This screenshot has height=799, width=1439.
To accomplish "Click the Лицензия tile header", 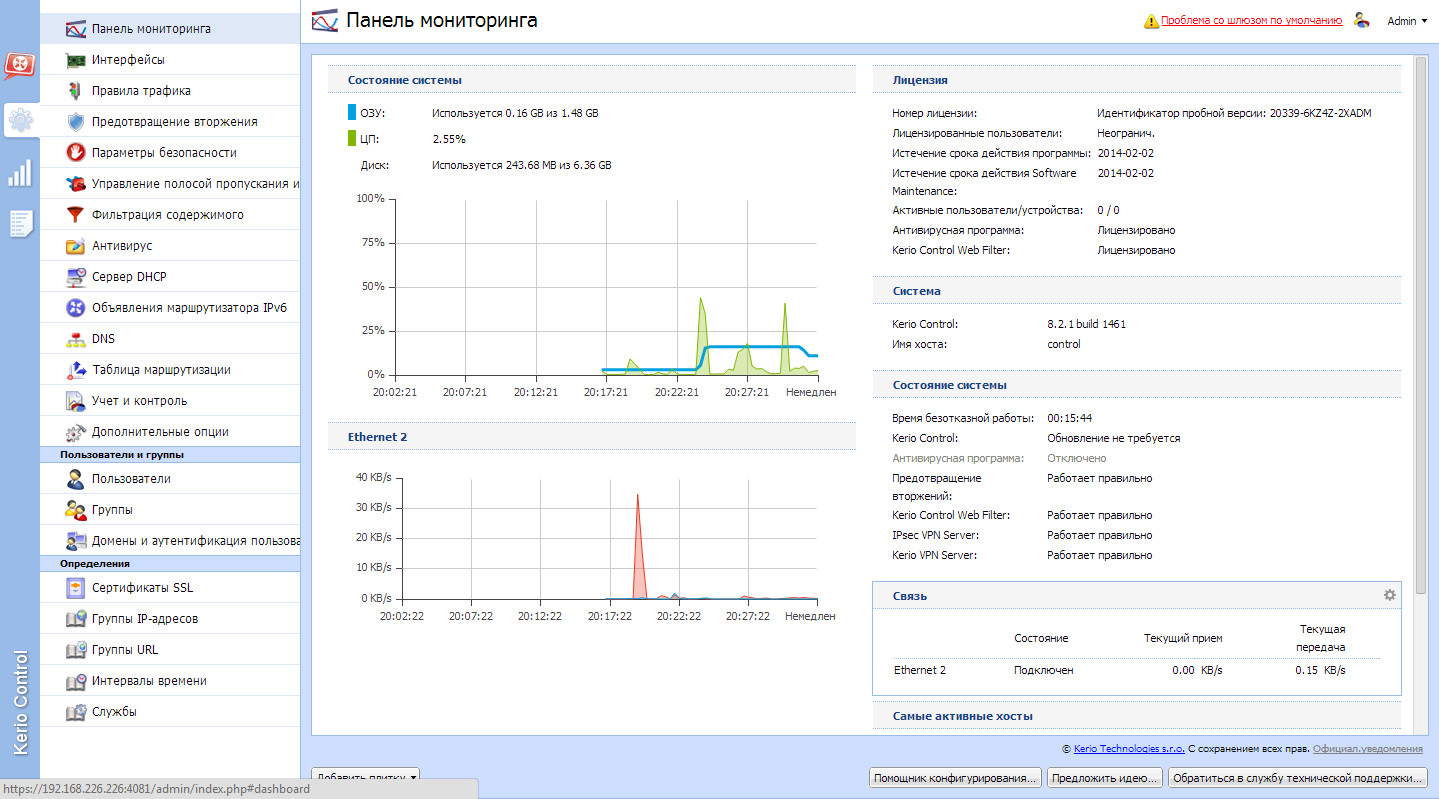I will click(x=1137, y=80).
